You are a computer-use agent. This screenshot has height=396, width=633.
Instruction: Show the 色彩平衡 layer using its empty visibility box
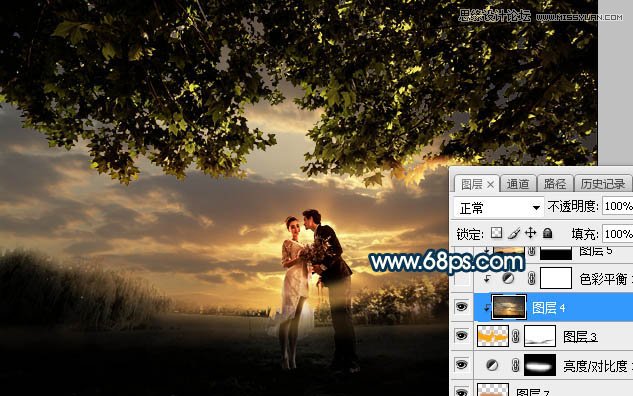462,279
